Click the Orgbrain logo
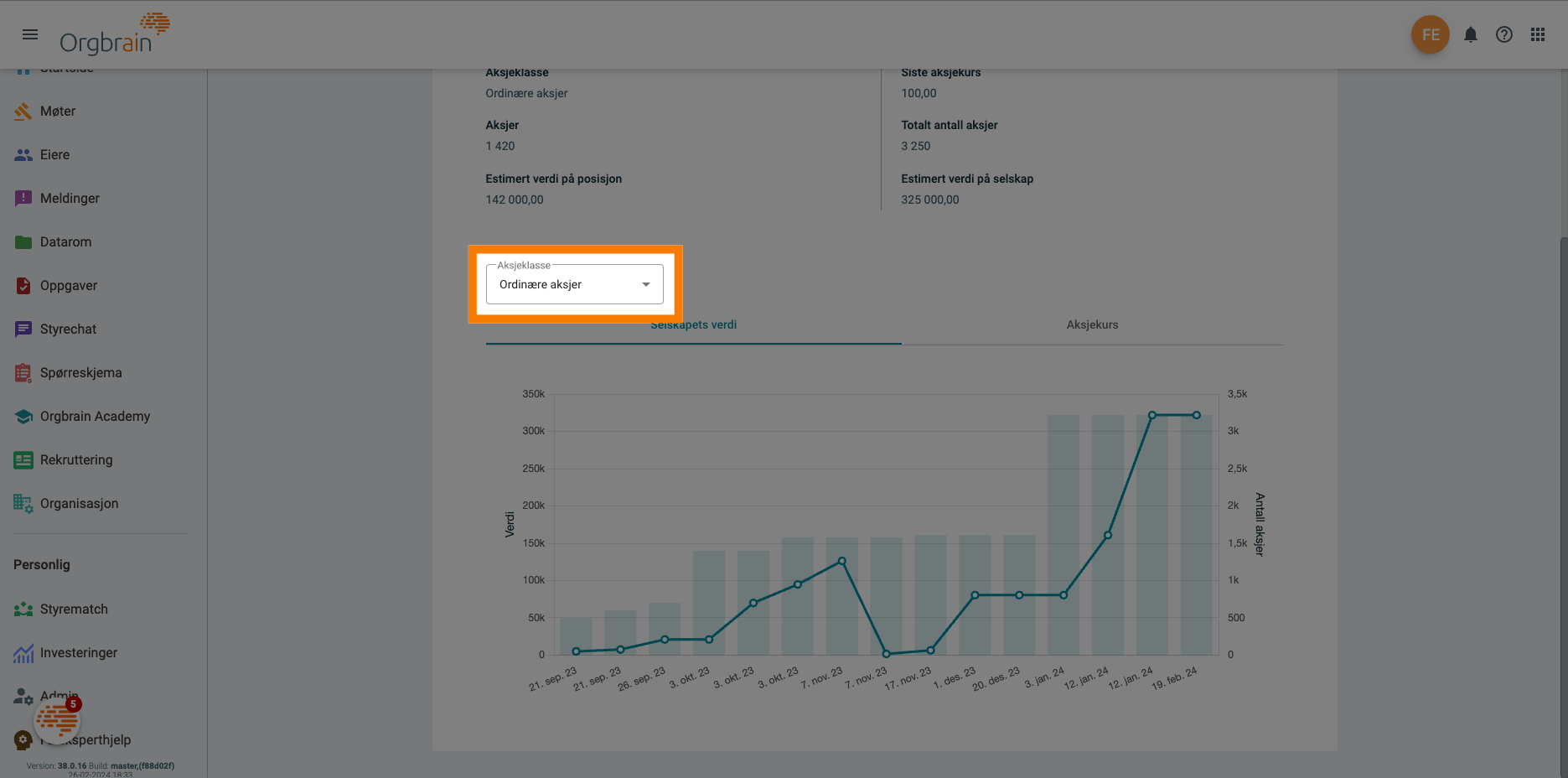This screenshot has height=778, width=1568. 115,34
